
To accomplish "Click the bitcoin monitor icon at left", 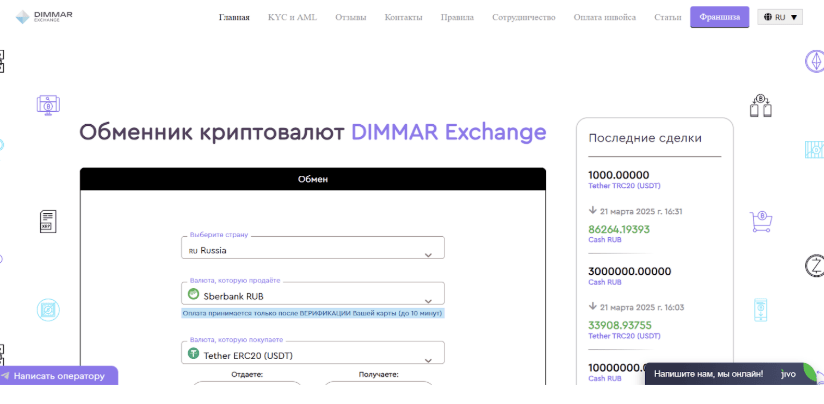I will 48,105.
